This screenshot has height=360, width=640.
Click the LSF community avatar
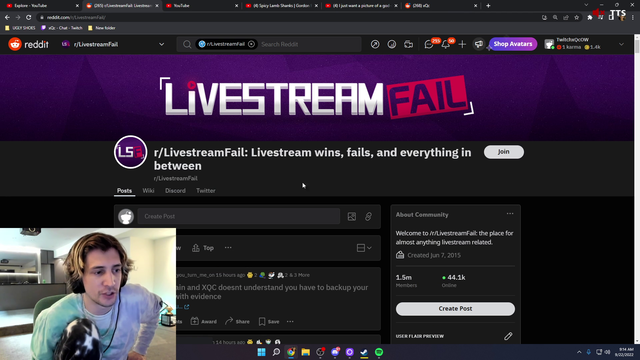pyautogui.click(x=130, y=152)
